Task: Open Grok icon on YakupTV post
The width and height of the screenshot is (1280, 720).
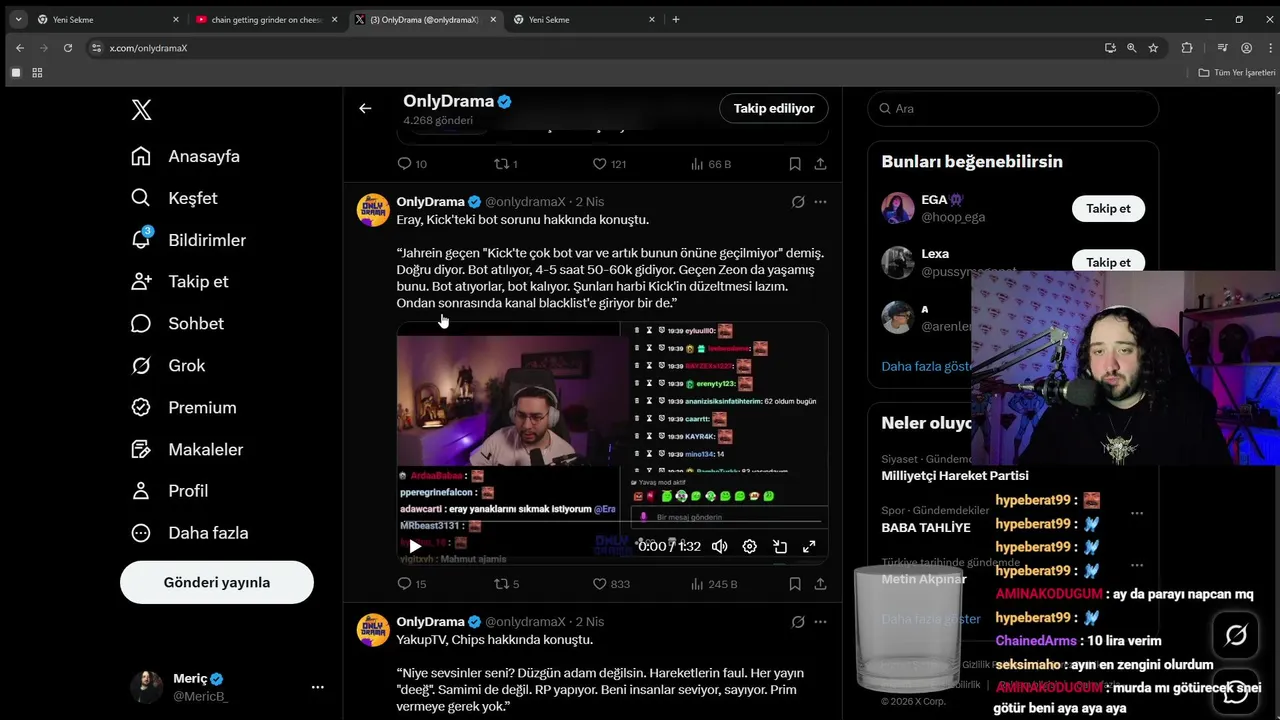Action: (798, 622)
